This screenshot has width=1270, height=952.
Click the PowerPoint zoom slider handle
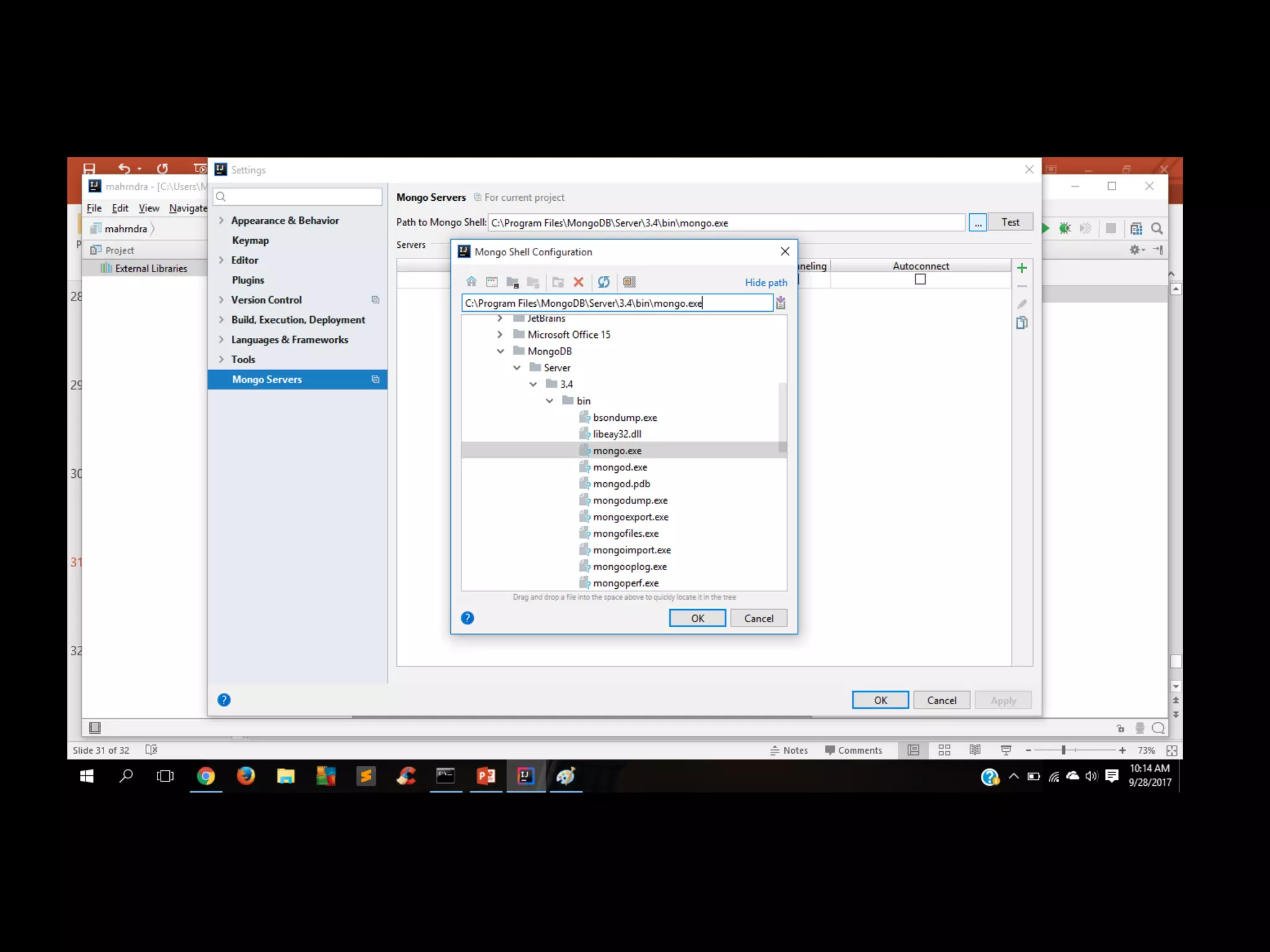pos(1064,750)
